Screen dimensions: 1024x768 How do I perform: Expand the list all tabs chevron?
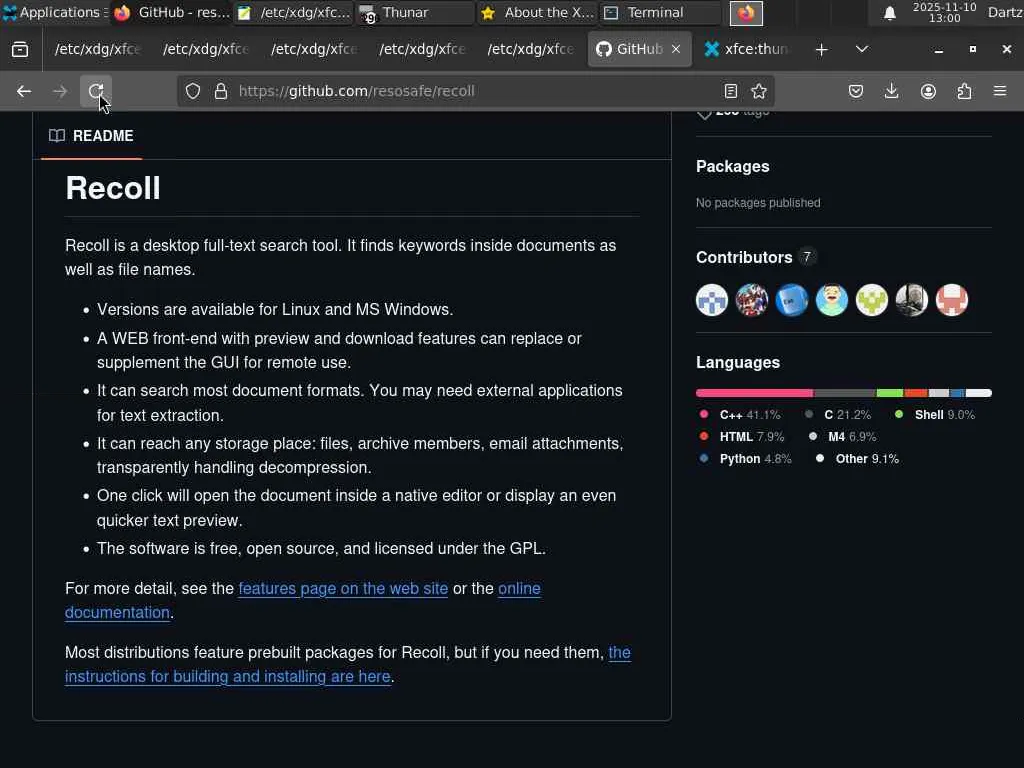[x=862, y=49]
